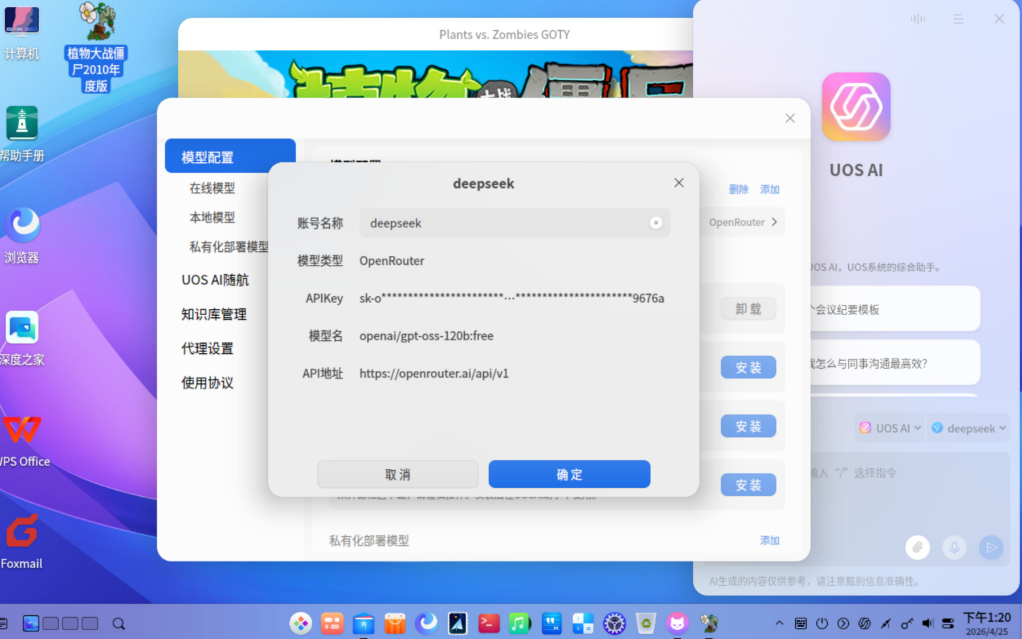The width and height of the screenshot is (1022, 639).
Task: Switch to the first workspace thumbnail
Action: [x=31, y=623]
